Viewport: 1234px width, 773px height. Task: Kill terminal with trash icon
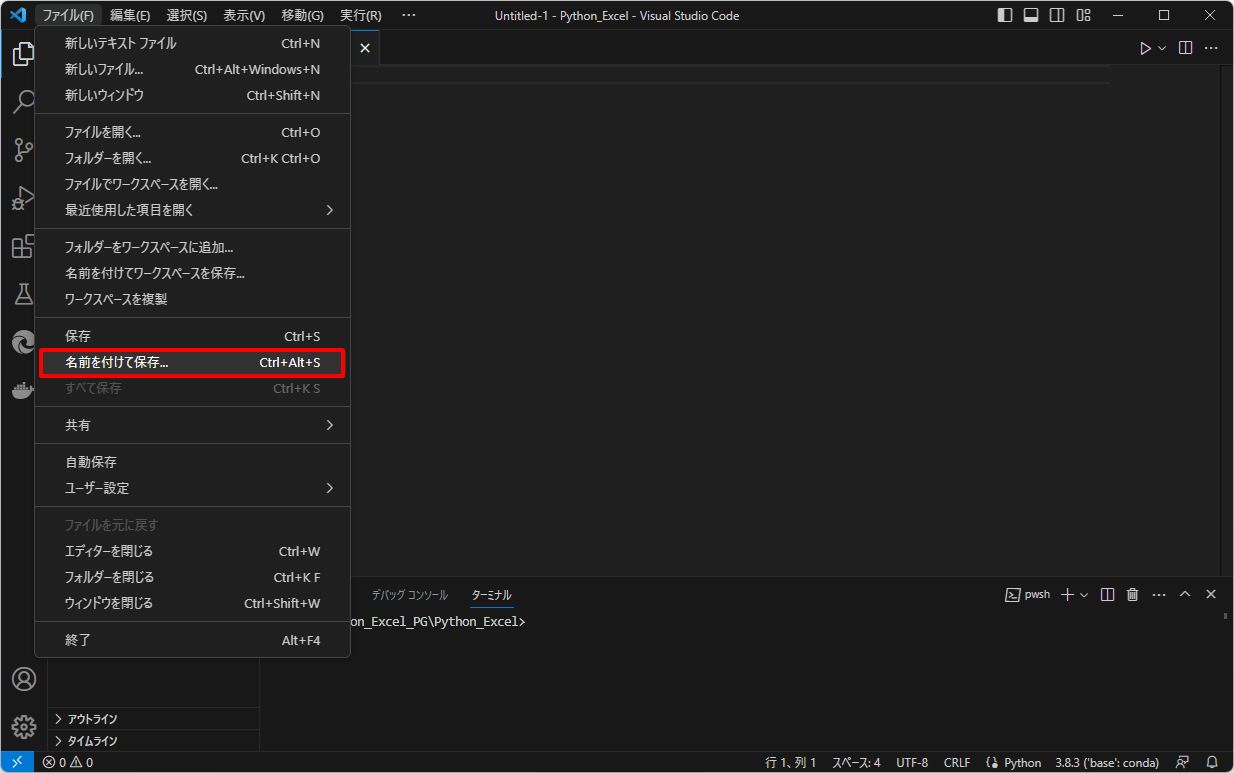pyautogui.click(x=1132, y=594)
